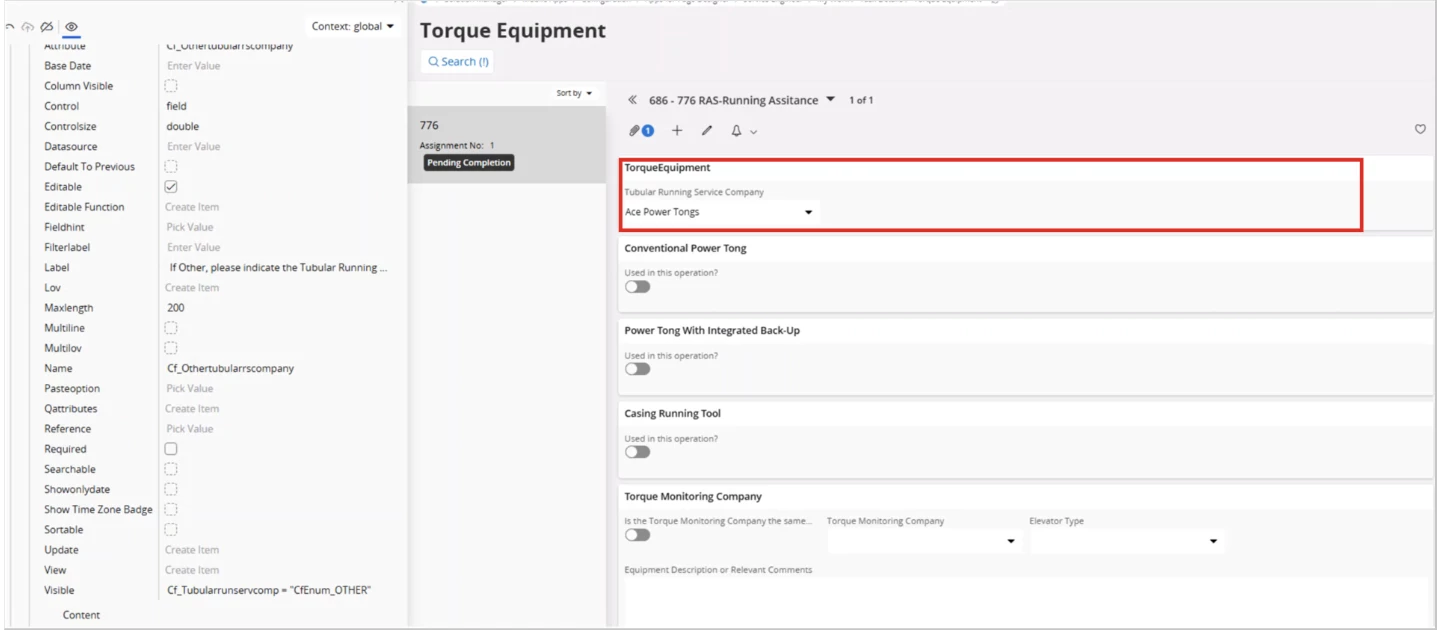Click the plus icon to add record
The height and width of the screenshot is (630, 1437).
tap(677, 131)
